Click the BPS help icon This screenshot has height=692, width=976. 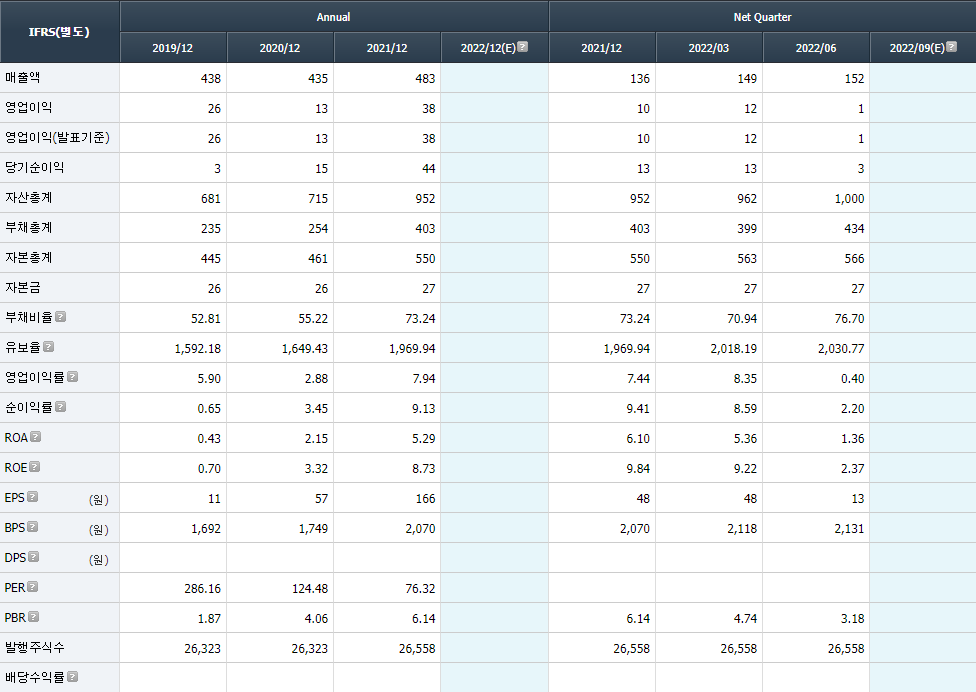click(x=32, y=526)
